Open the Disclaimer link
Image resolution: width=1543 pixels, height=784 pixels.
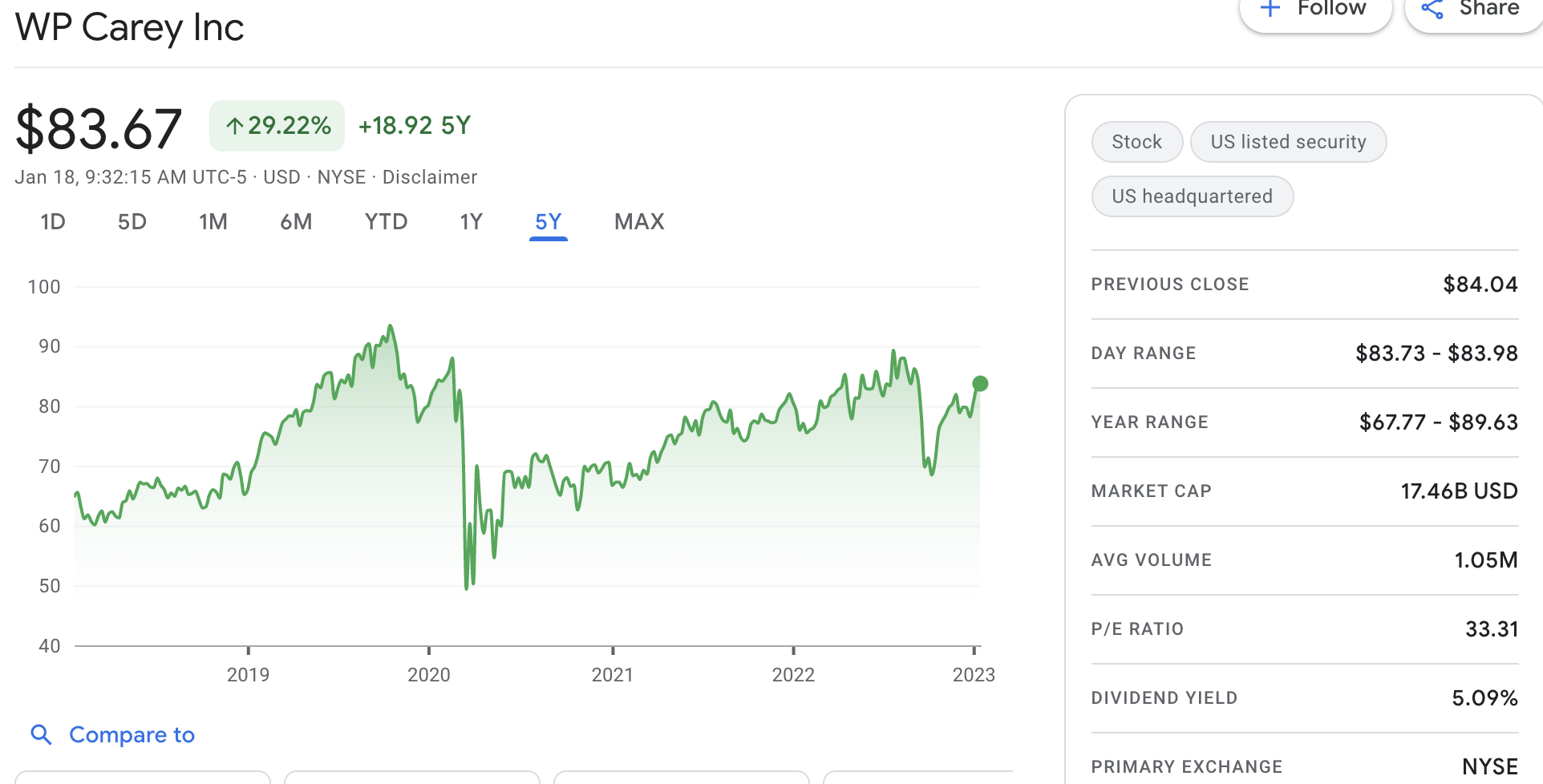click(430, 177)
